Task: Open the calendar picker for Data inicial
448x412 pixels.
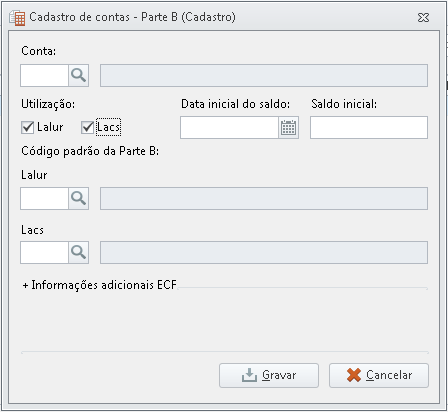Action: pos(288,127)
